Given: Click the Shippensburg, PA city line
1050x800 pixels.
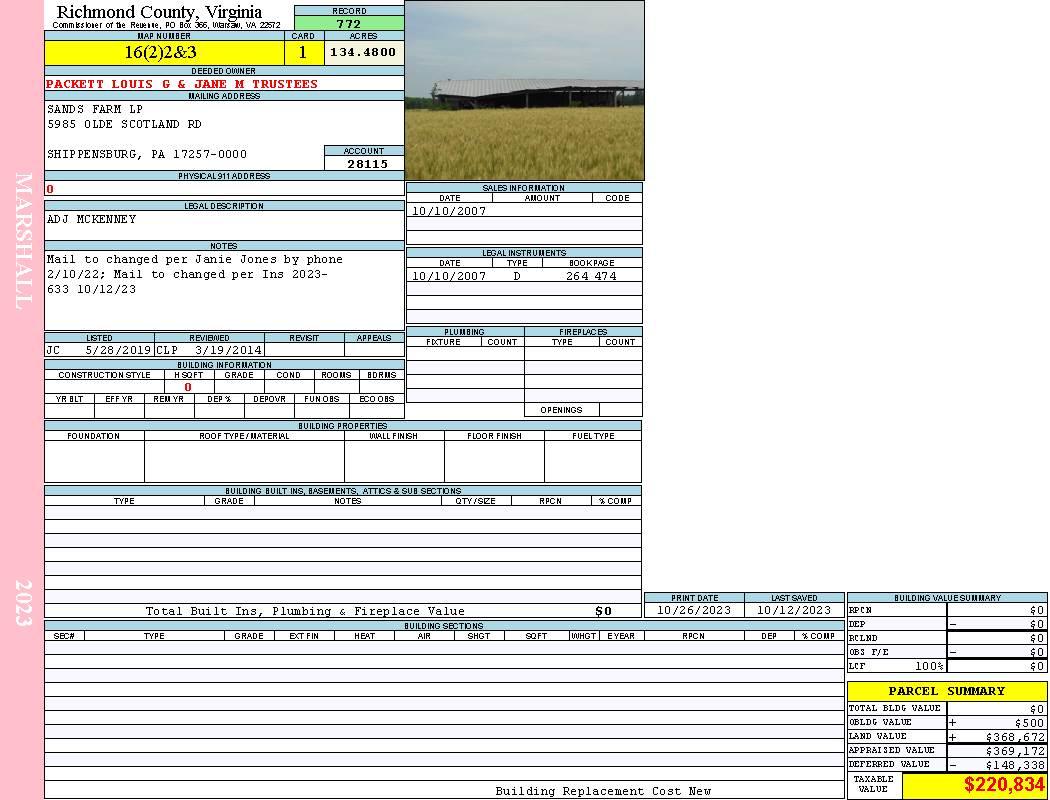Looking at the screenshot, I should click(147, 154).
